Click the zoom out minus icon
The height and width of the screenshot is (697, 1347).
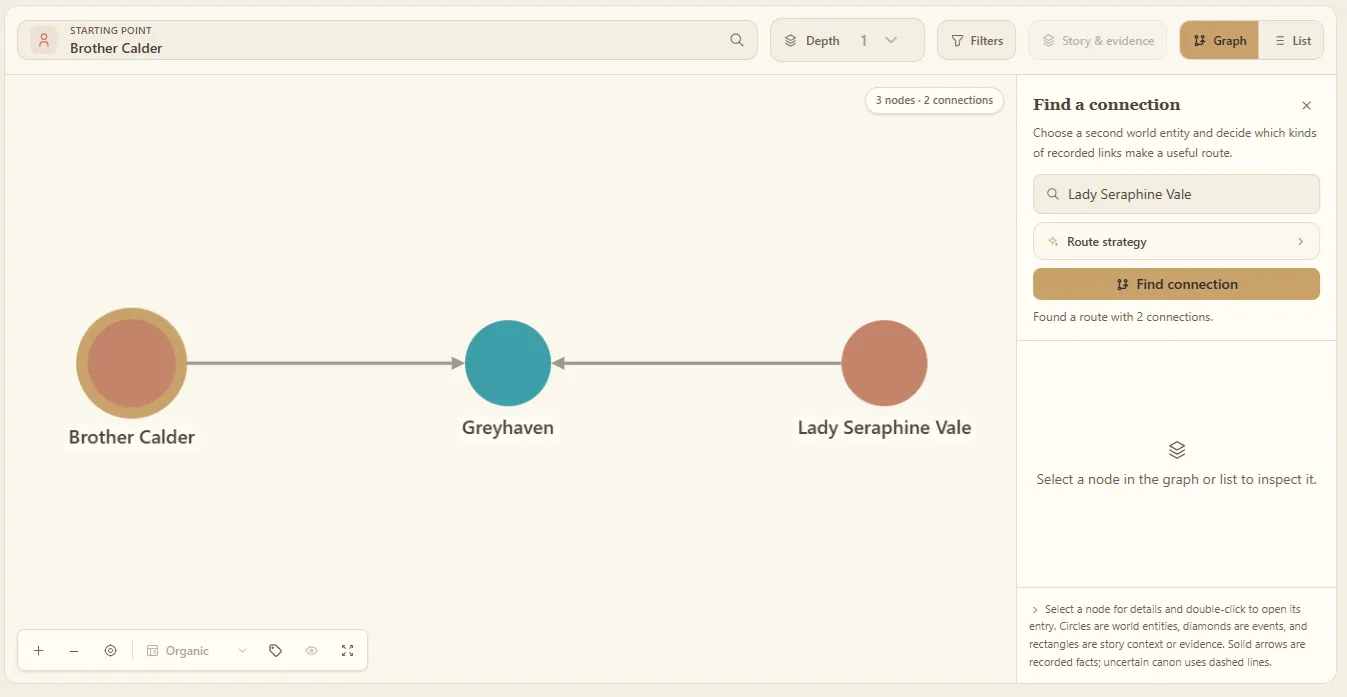pyautogui.click(x=74, y=650)
